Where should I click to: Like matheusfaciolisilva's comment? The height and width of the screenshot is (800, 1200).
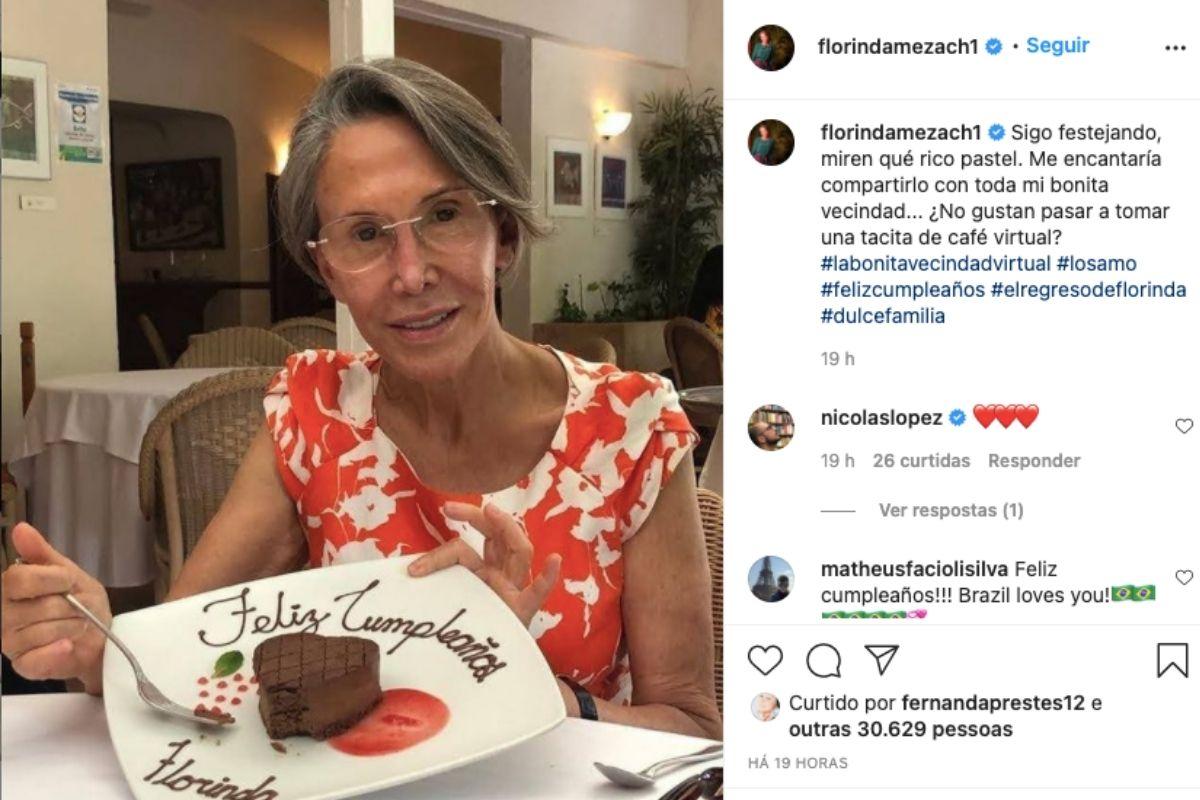click(1184, 577)
